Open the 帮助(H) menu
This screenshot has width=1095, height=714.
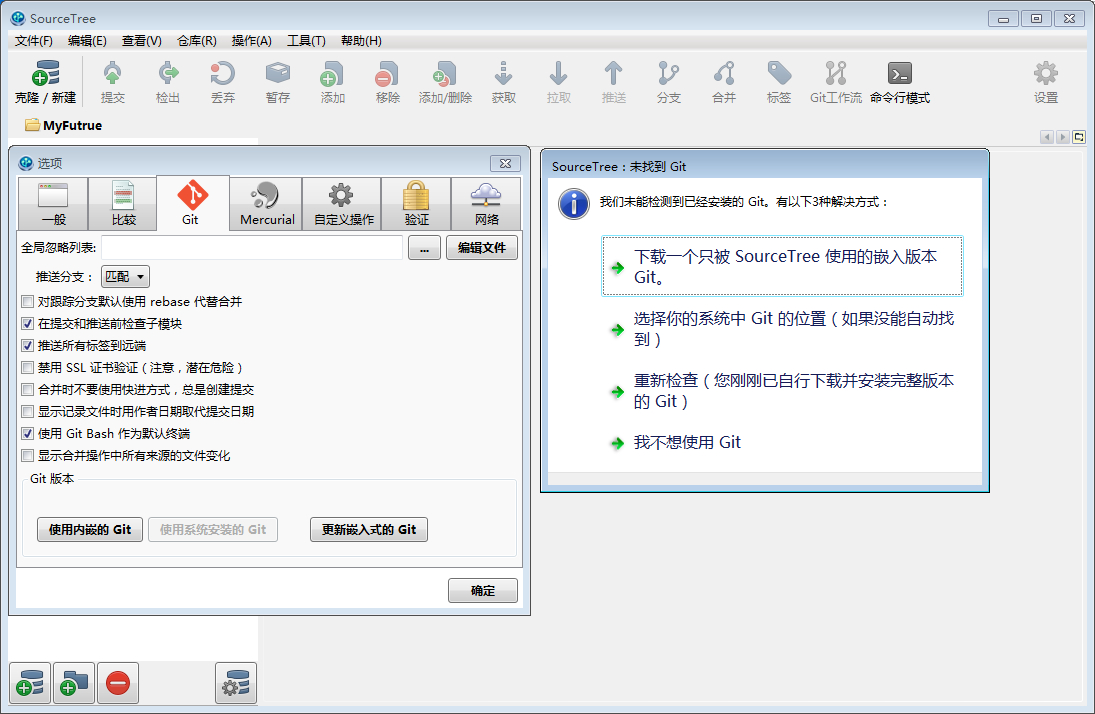[x=361, y=41]
